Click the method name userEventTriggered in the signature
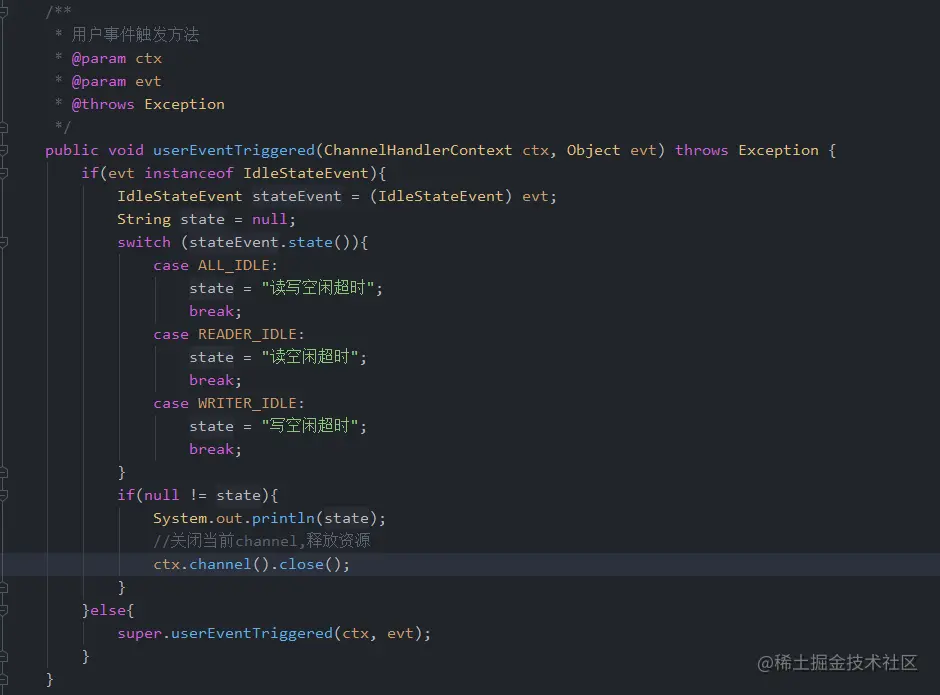The height and width of the screenshot is (695, 940). [234, 151]
